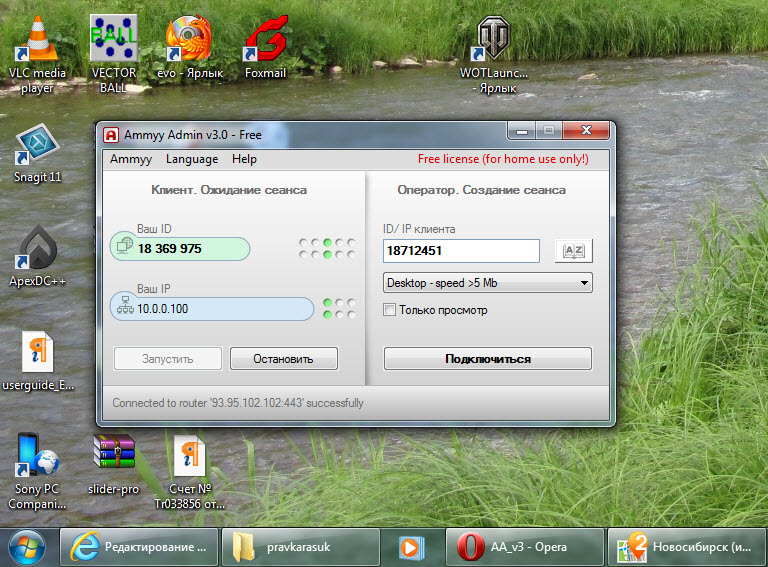Switch to Редактирование Internet Explorer taskbar window

tap(139, 547)
